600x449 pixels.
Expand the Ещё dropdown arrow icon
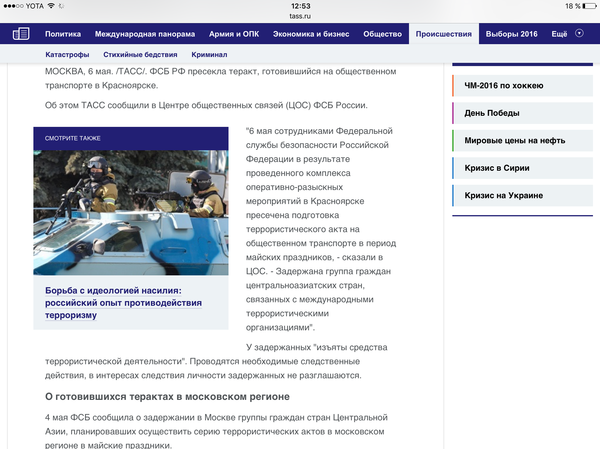(x=579, y=33)
